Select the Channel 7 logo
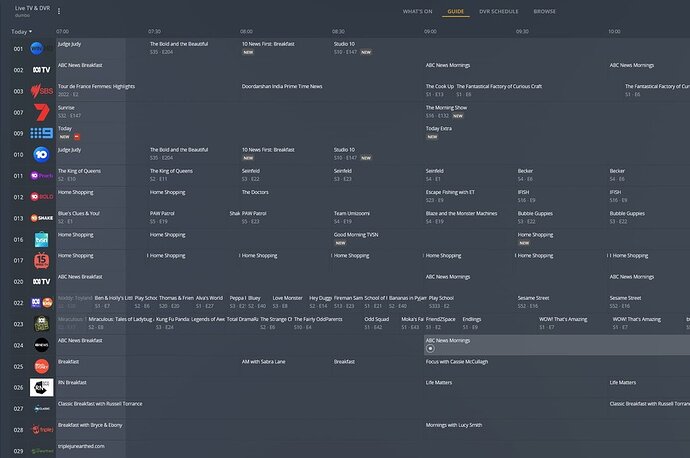This screenshot has width=690, height=458. tap(41, 112)
